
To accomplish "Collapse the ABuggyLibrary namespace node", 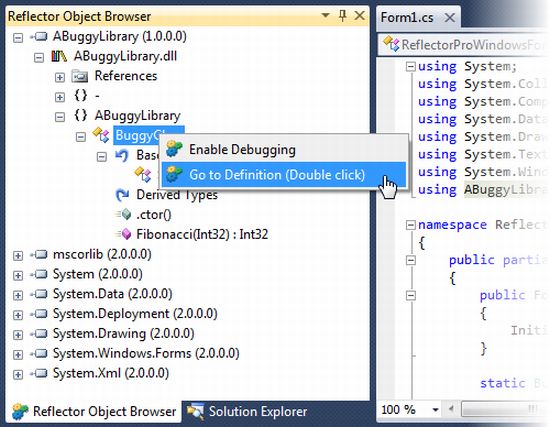I will [60, 116].
